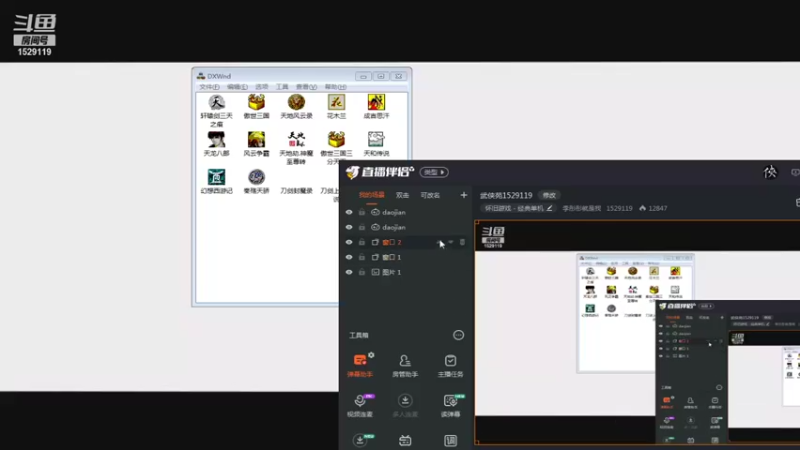Open settings gear on 弹幕助手 tool
Viewport: 800px width, 450px height.
[x=371, y=355]
